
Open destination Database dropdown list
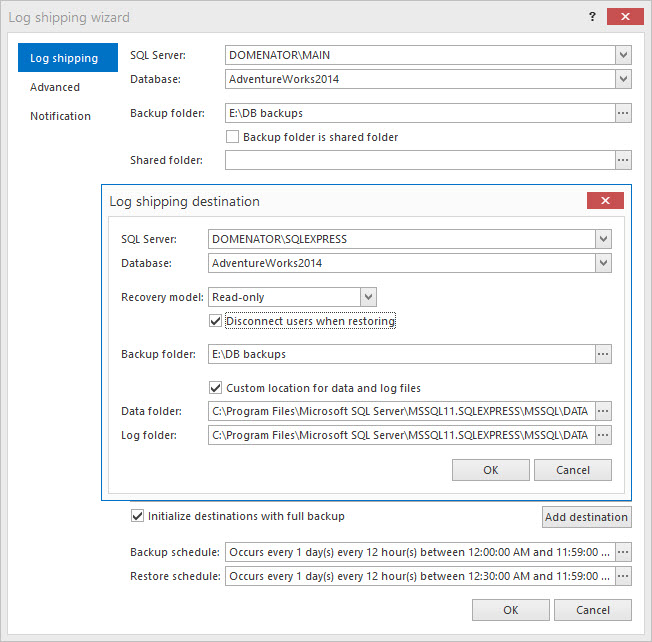(x=603, y=263)
